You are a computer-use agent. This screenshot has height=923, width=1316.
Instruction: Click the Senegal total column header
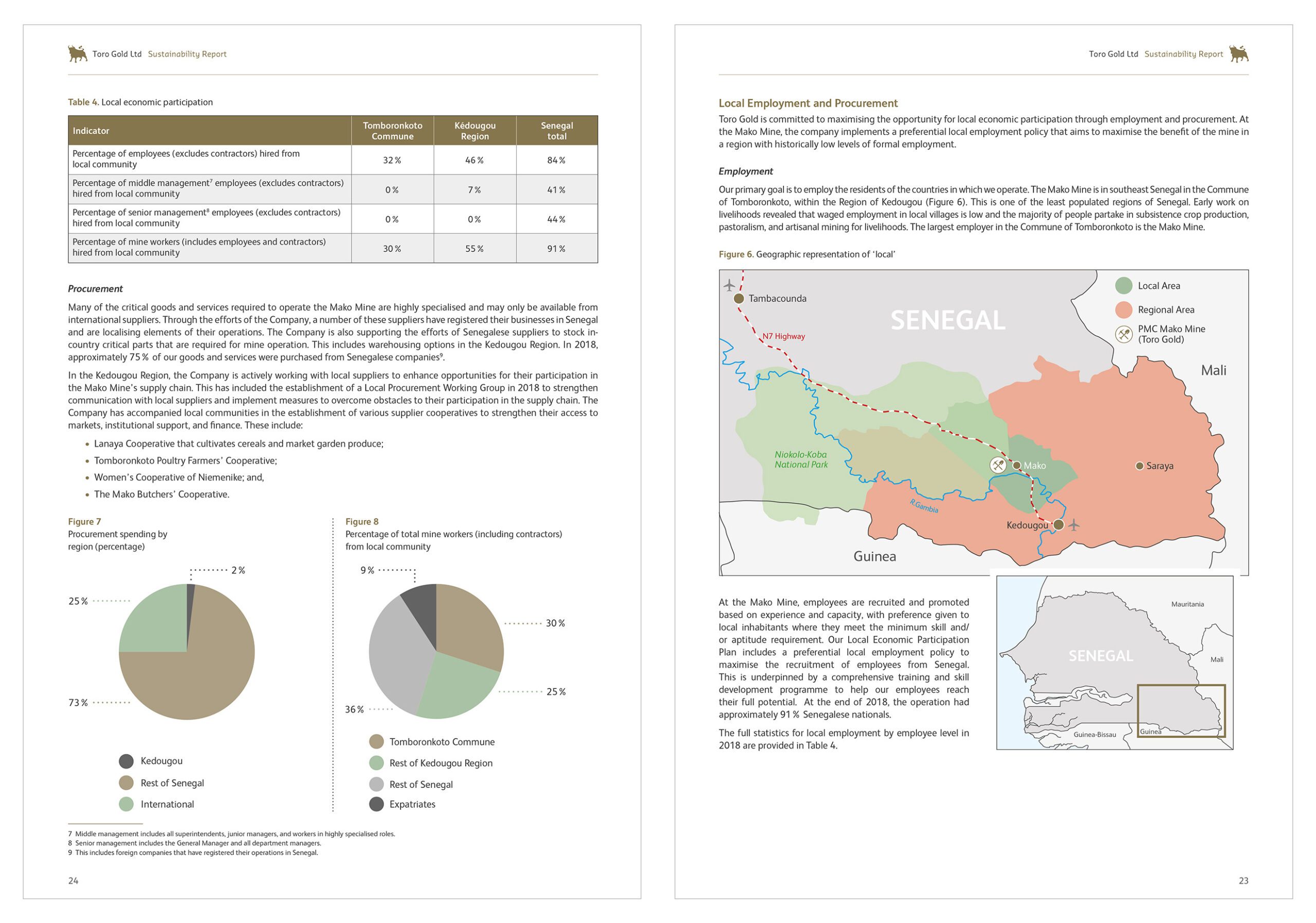pyautogui.click(x=557, y=131)
